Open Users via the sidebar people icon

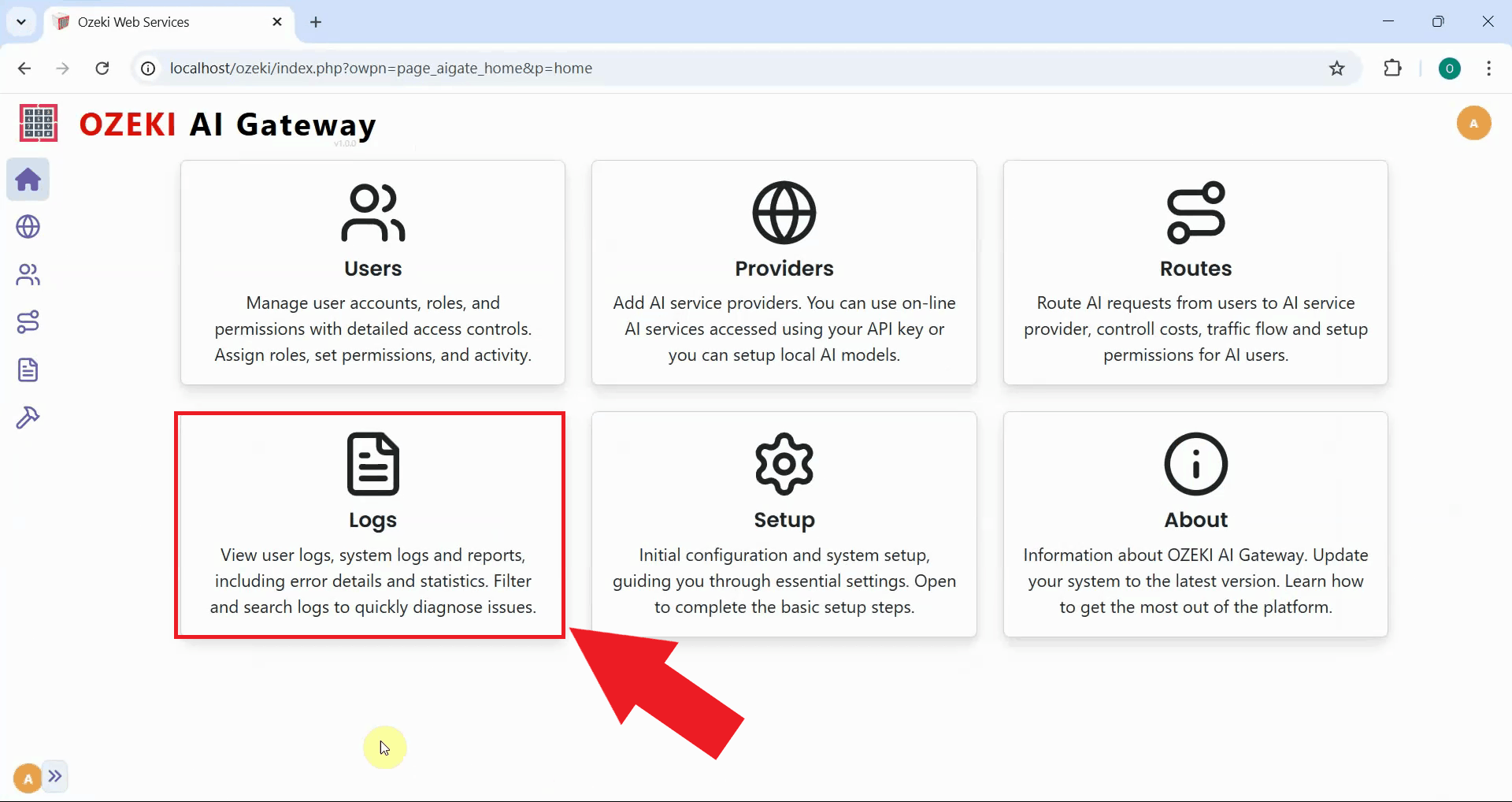[x=28, y=275]
